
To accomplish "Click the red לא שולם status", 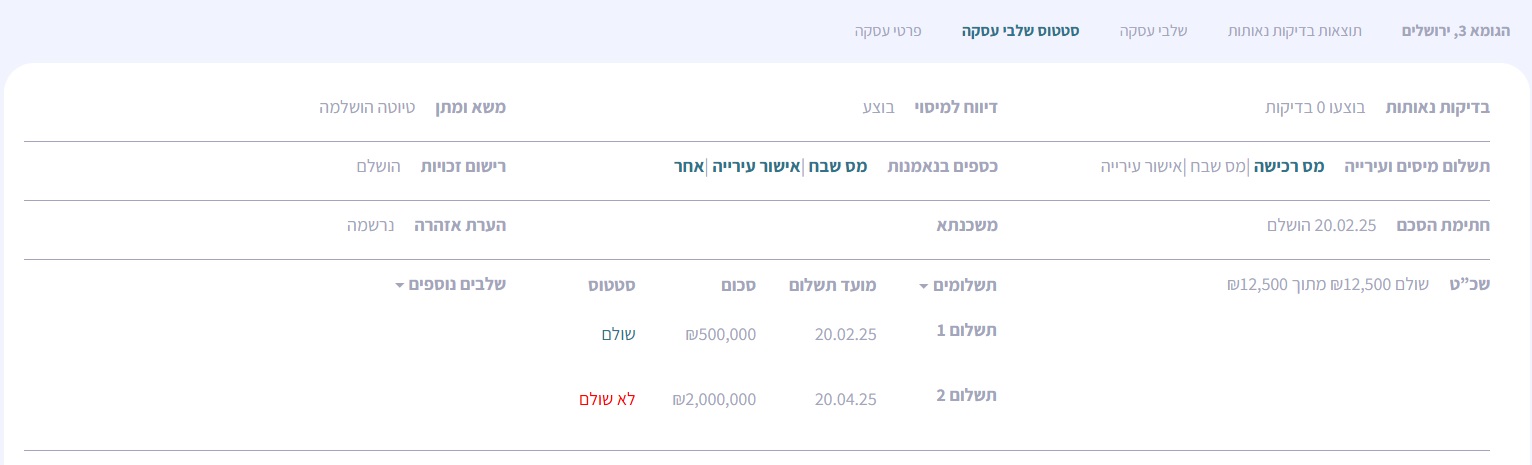I will tap(607, 399).
